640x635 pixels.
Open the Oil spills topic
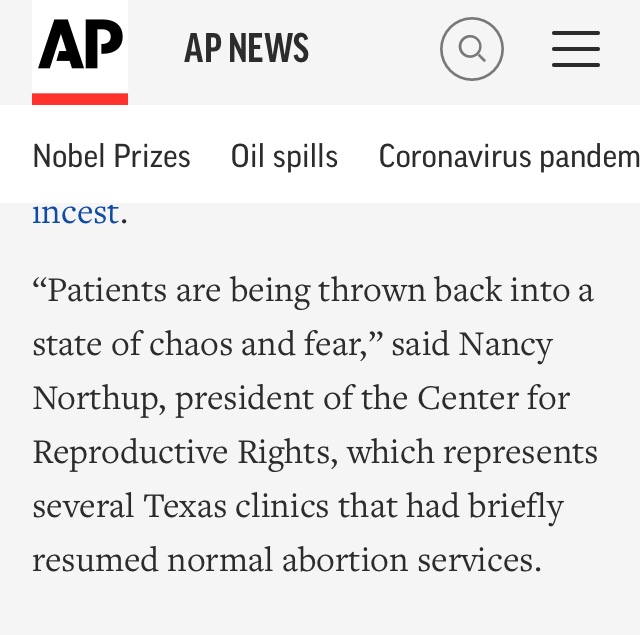coord(284,156)
